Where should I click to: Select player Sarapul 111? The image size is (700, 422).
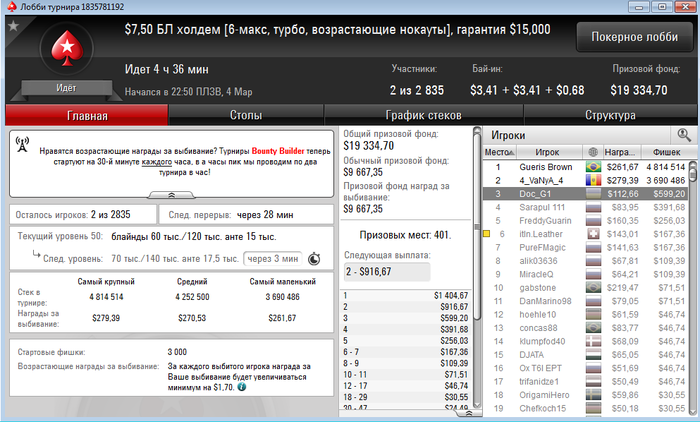click(585, 207)
